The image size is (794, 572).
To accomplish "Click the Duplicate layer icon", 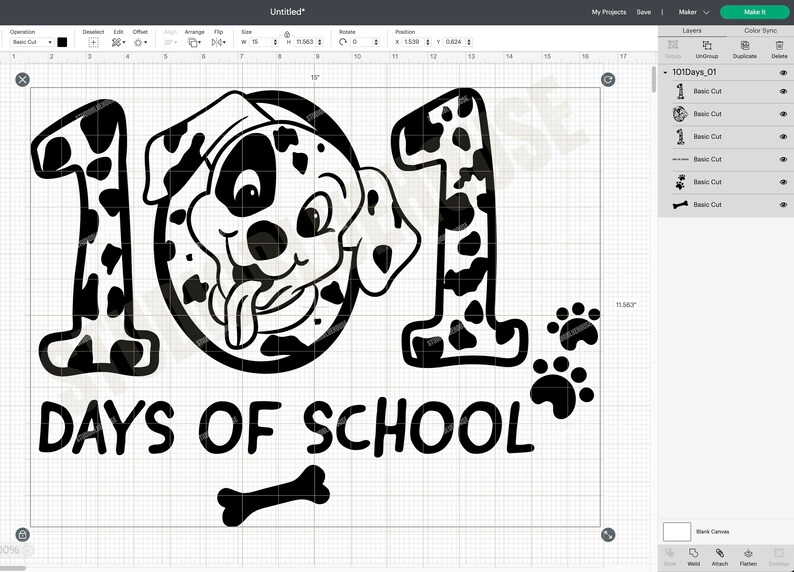I will tap(745, 45).
